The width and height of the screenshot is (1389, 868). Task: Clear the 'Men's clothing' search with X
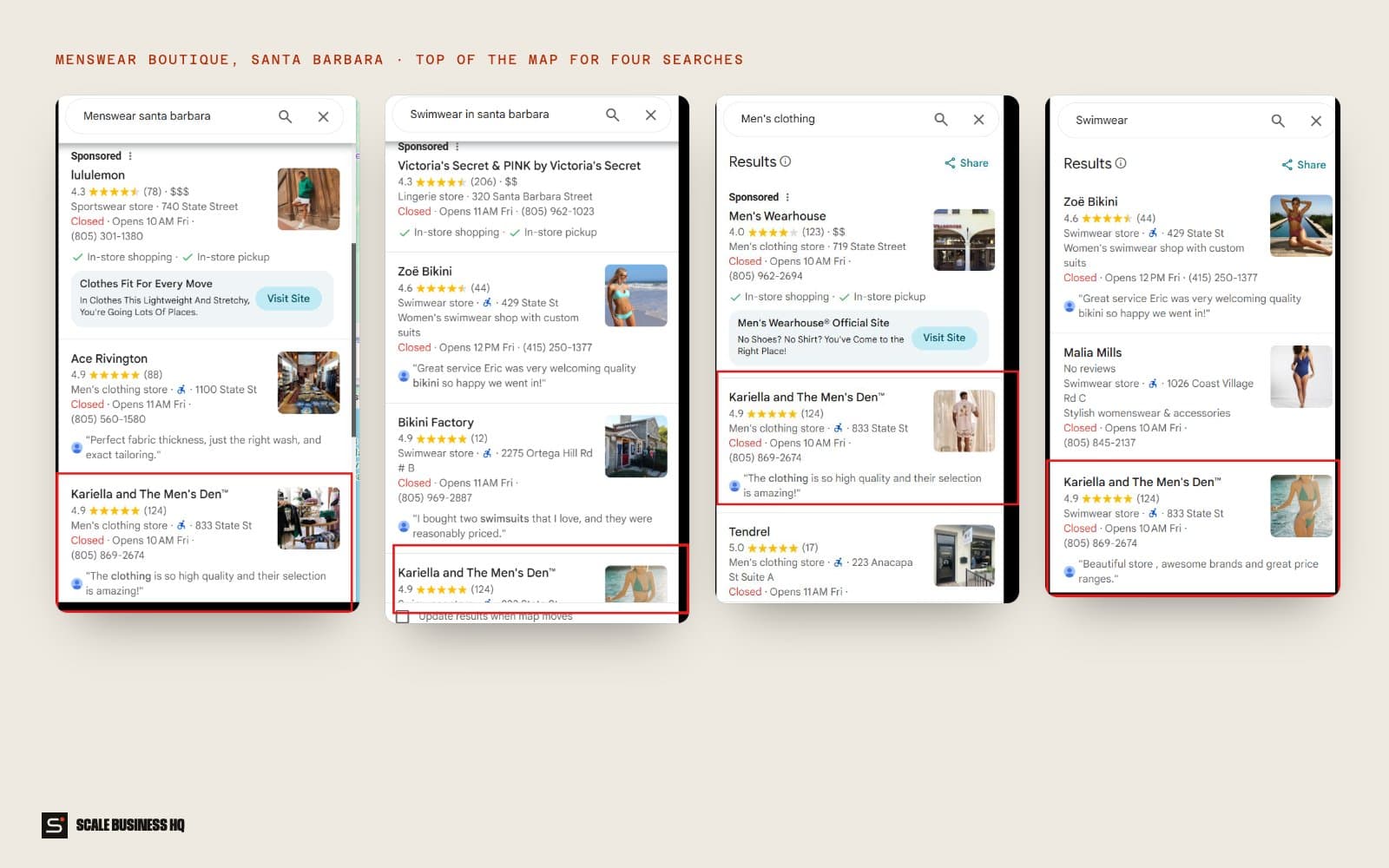978,119
